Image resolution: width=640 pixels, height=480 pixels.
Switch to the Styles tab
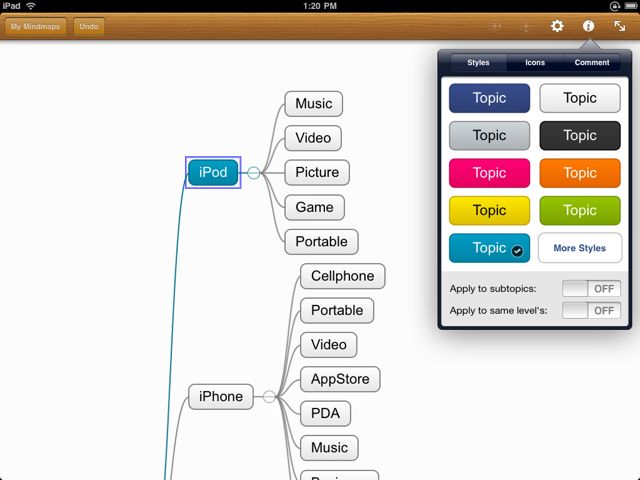(478, 62)
